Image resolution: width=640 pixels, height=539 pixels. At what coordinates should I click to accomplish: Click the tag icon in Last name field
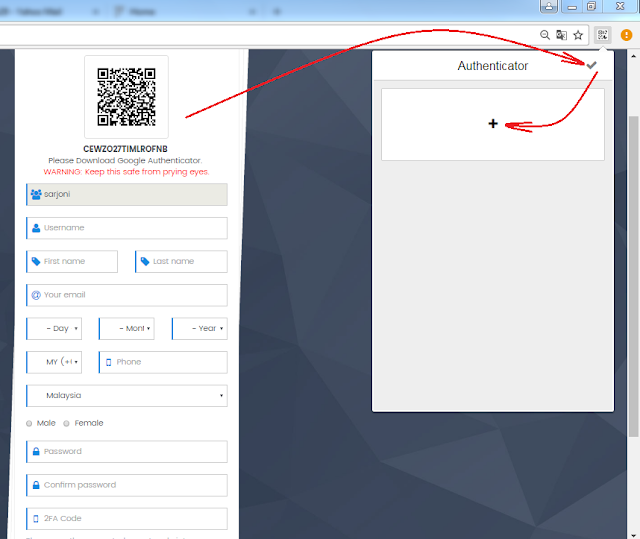click(x=145, y=261)
